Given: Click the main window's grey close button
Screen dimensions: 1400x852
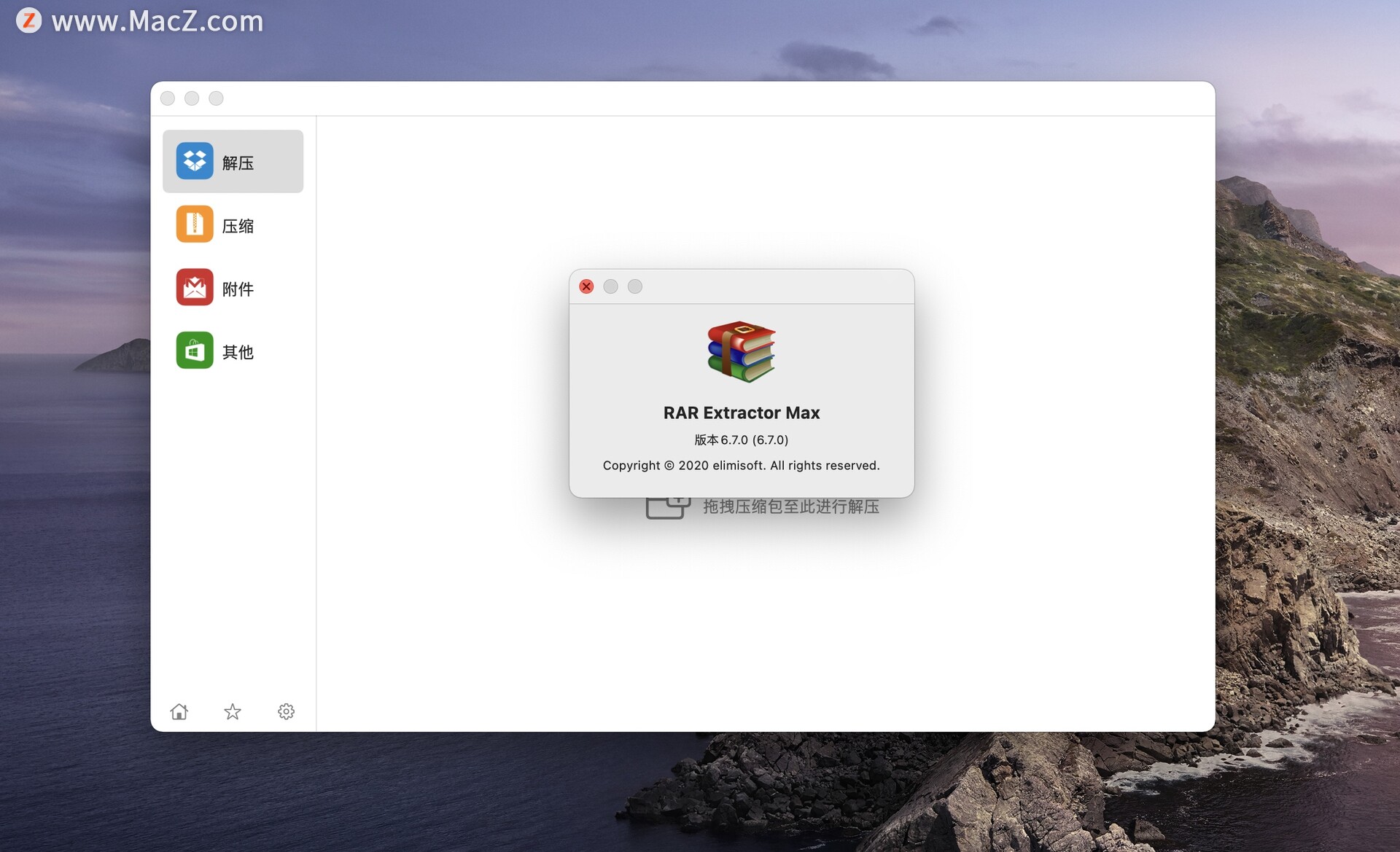Looking at the screenshot, I should 168,98.
